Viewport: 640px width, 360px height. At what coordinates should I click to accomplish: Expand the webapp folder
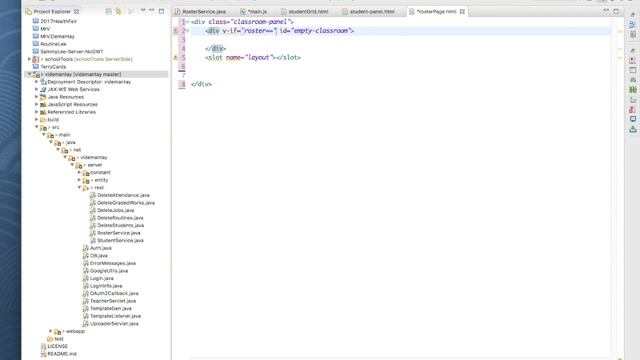(51, 331)
